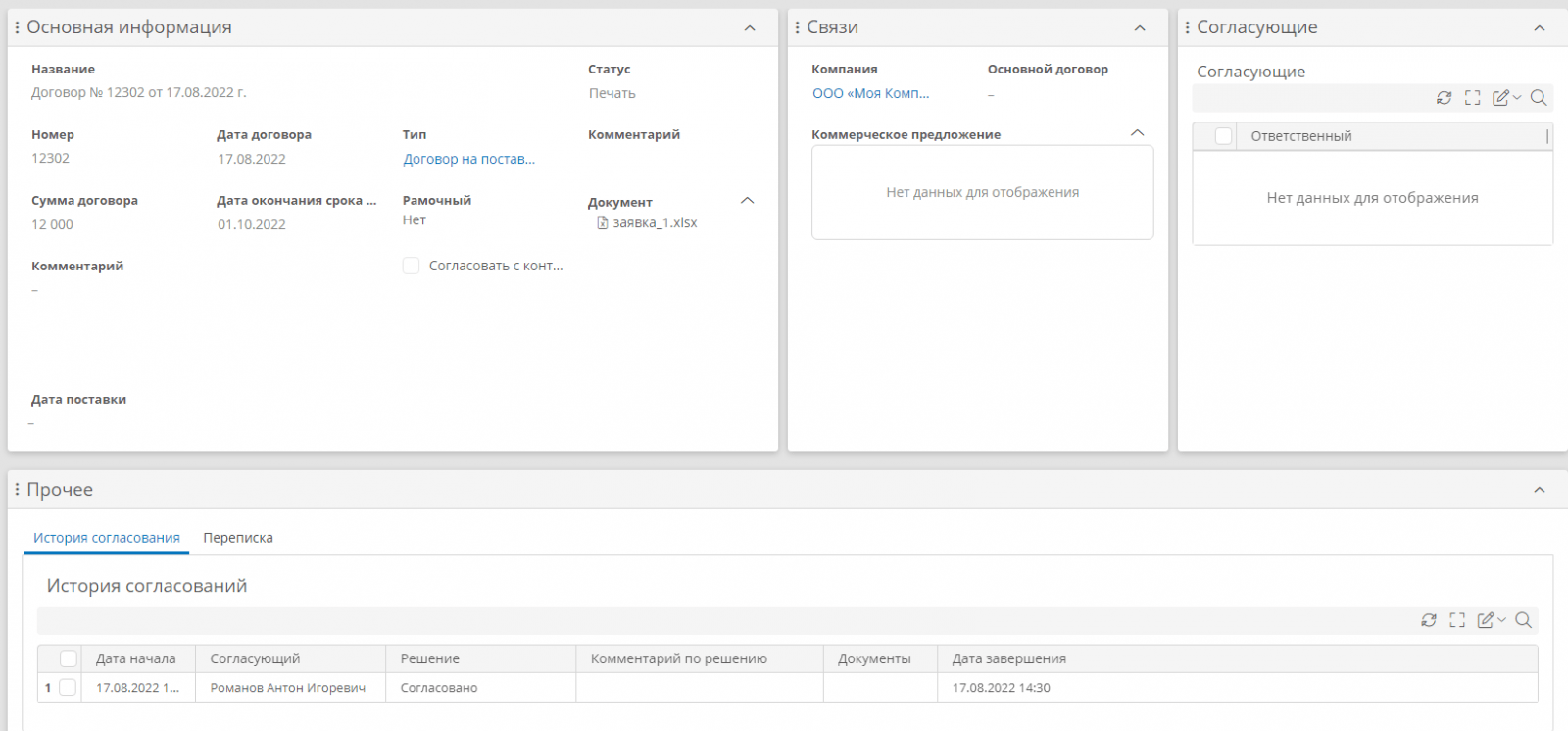The height and width of the screenshot is (731, 1568).
Task: Search in История согласований table
Action: [x=1523, y=620]
